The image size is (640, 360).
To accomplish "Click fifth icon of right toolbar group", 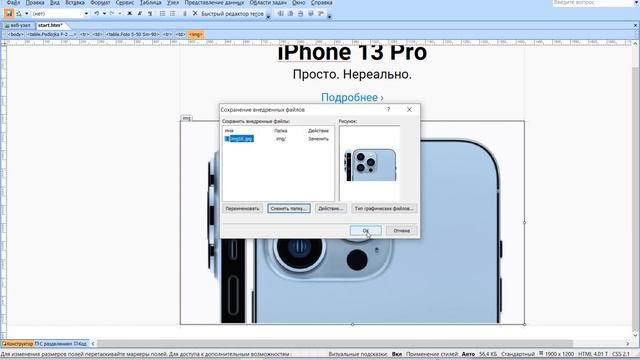I will tap(321, 13).
